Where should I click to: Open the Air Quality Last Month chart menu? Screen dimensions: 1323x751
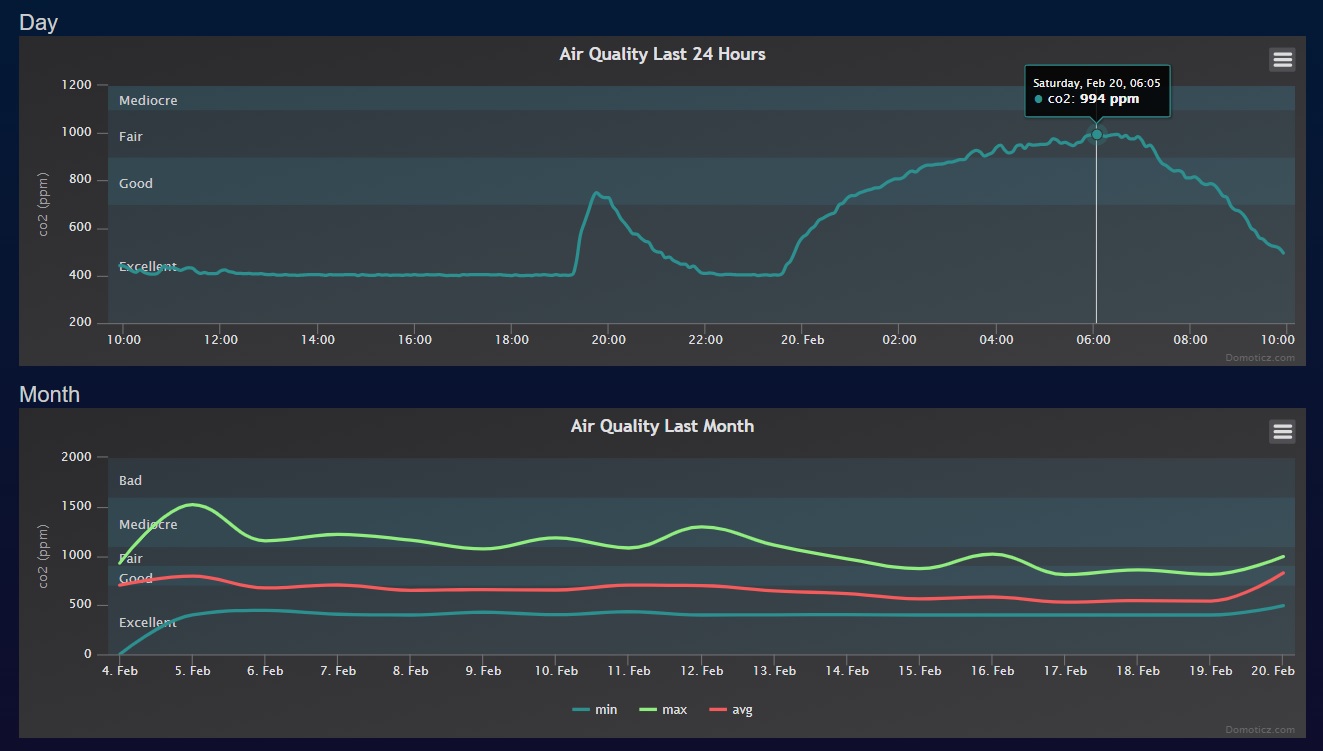[1282, 431]
